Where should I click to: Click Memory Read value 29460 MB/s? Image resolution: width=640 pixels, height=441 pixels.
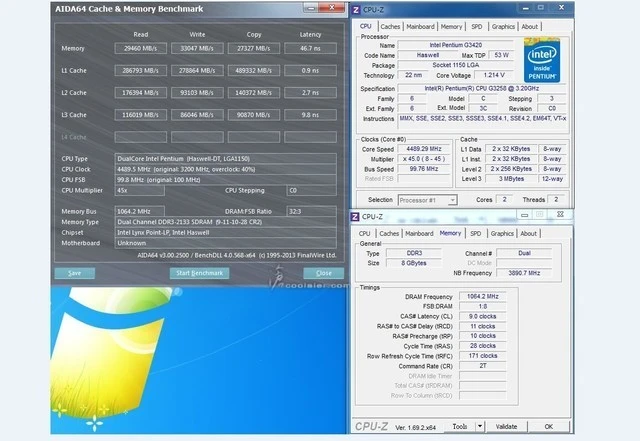[x=140, y=48]
